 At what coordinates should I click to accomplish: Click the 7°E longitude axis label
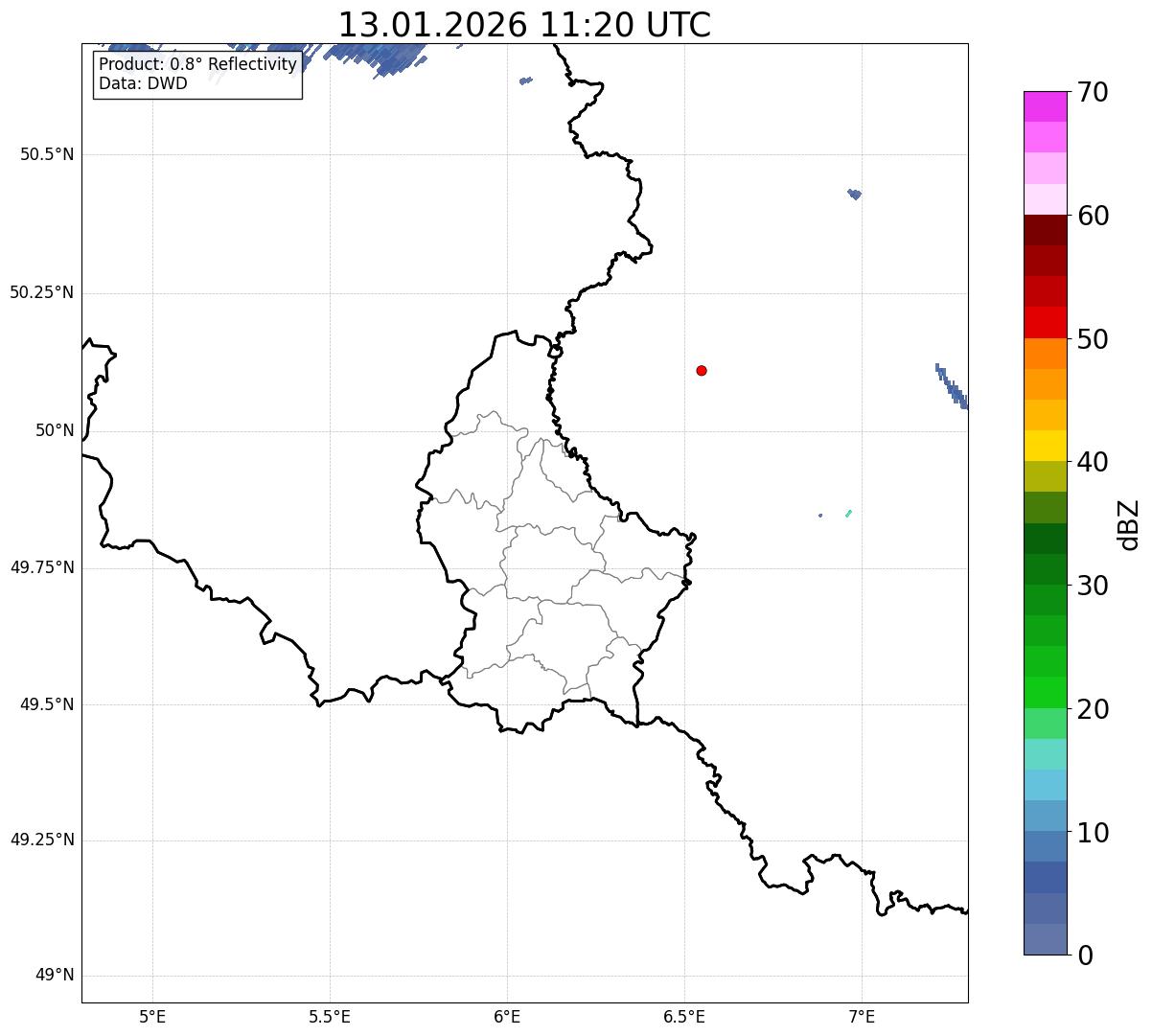click(x=863, y=1016)
